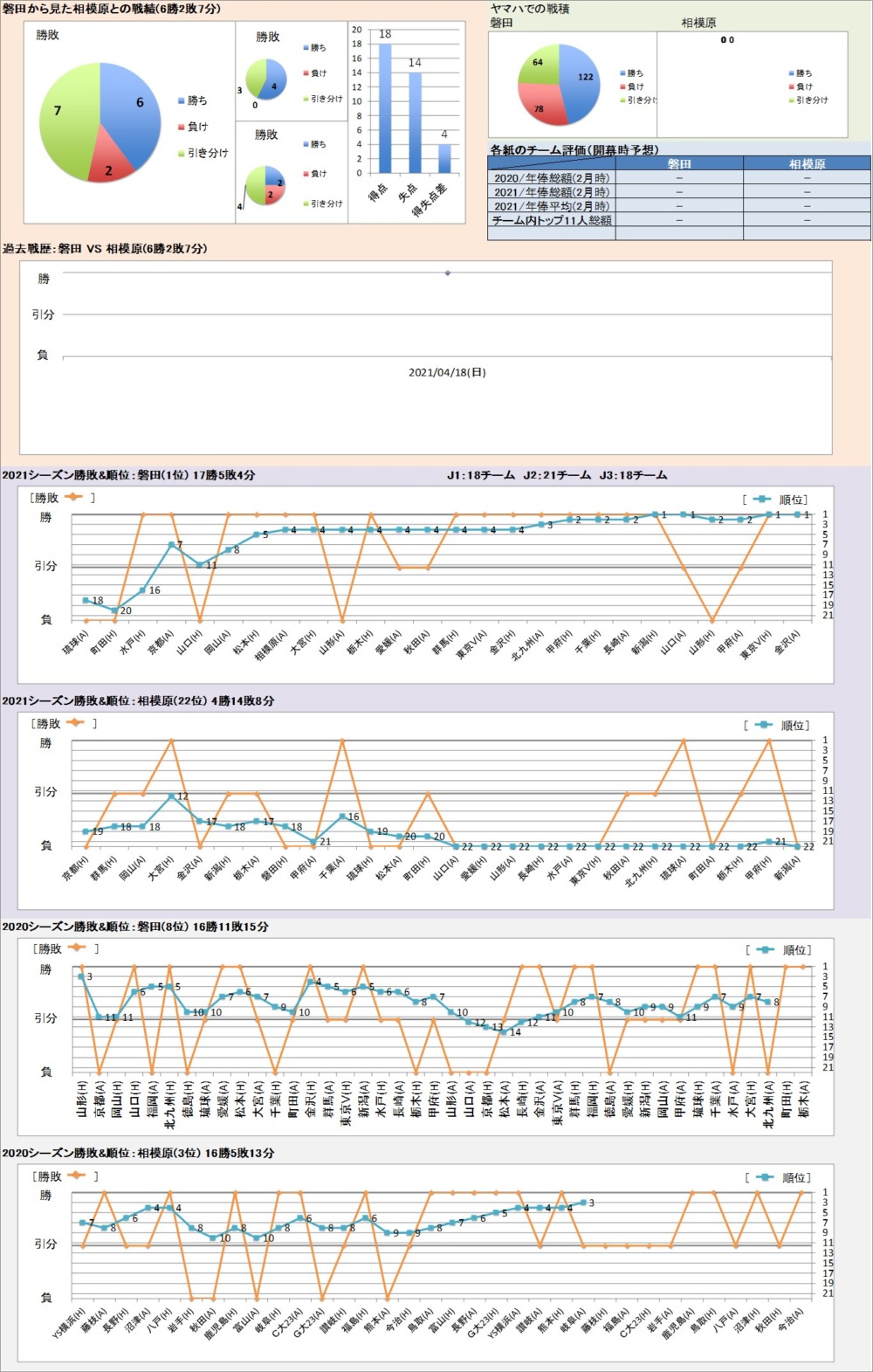Viewport: 873px width, 1372px height.
Task: Click 順位 legend marker in 2021 磐田 chart
Action: click(x=761, y=500)
